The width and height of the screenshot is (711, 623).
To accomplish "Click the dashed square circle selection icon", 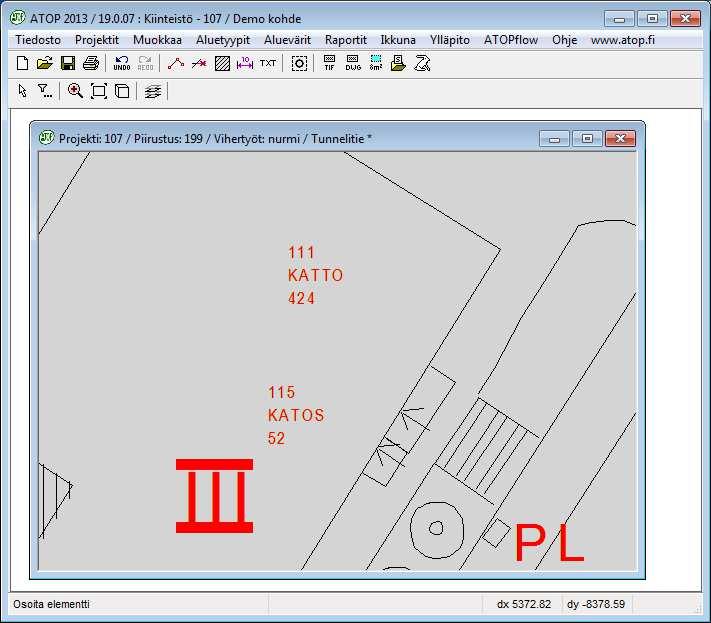I will coord(299,63).
